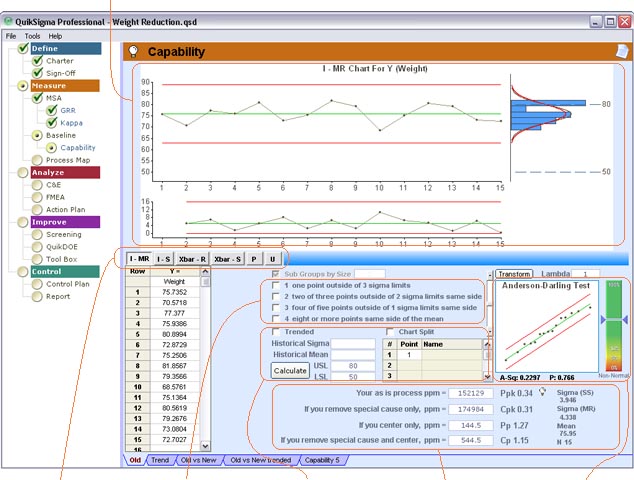Screen dimensions: 634x480
Task: Click the status icon beside Measure
Action: (x=23, y=86)
